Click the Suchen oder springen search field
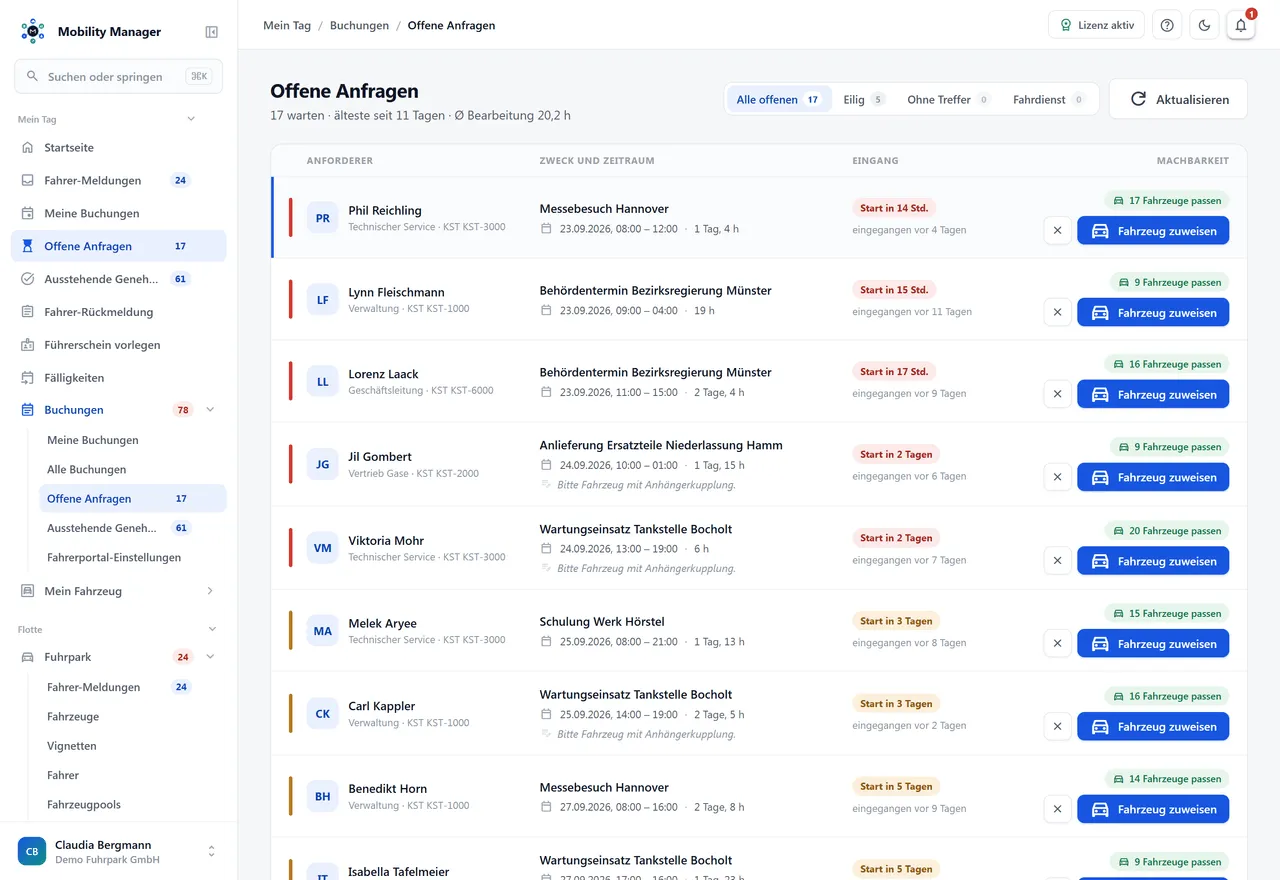The width and height of the screenshot is (1280, 880). coord(119,76)
